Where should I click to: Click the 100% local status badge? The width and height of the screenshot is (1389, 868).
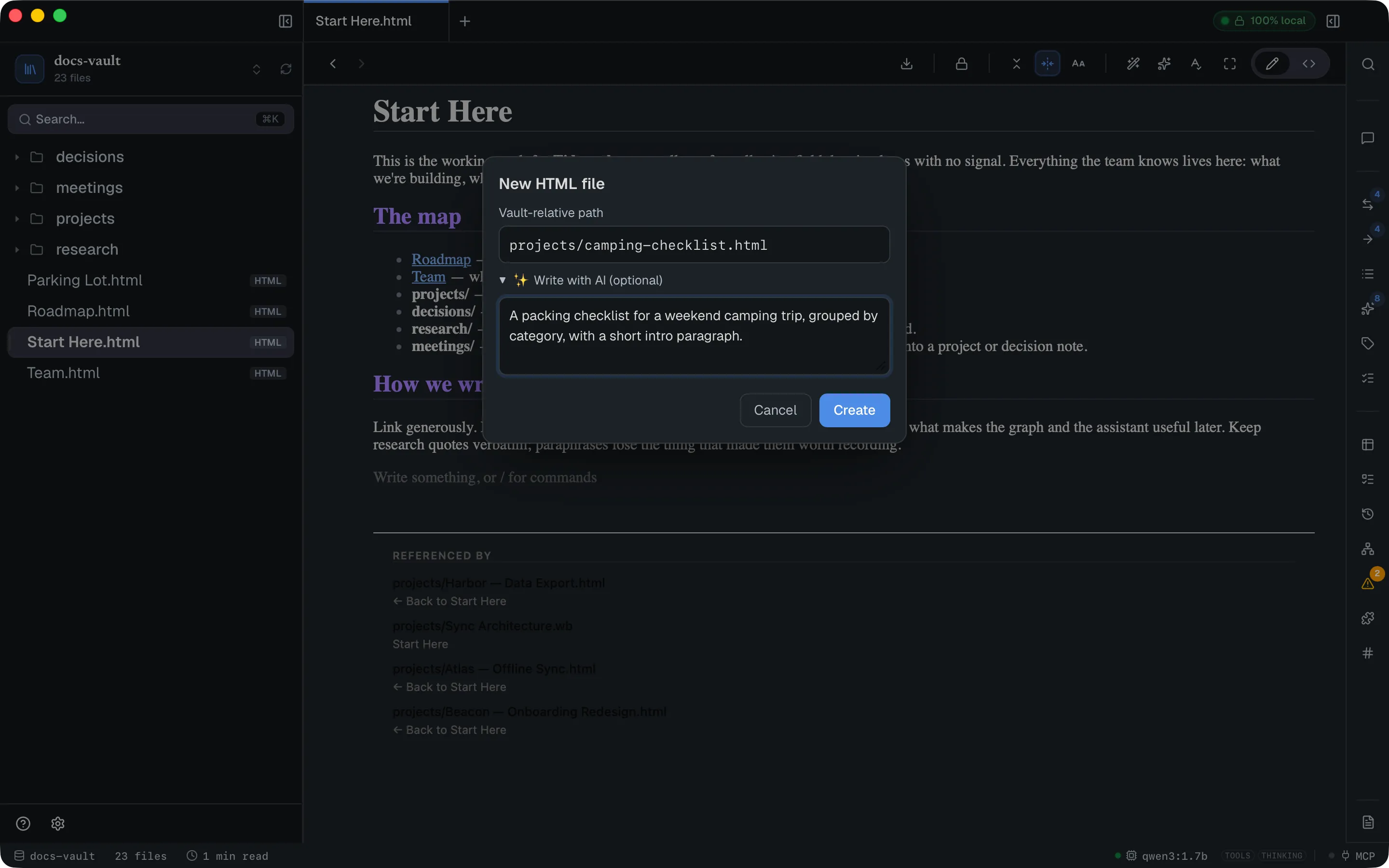(x=1265, y=21)
